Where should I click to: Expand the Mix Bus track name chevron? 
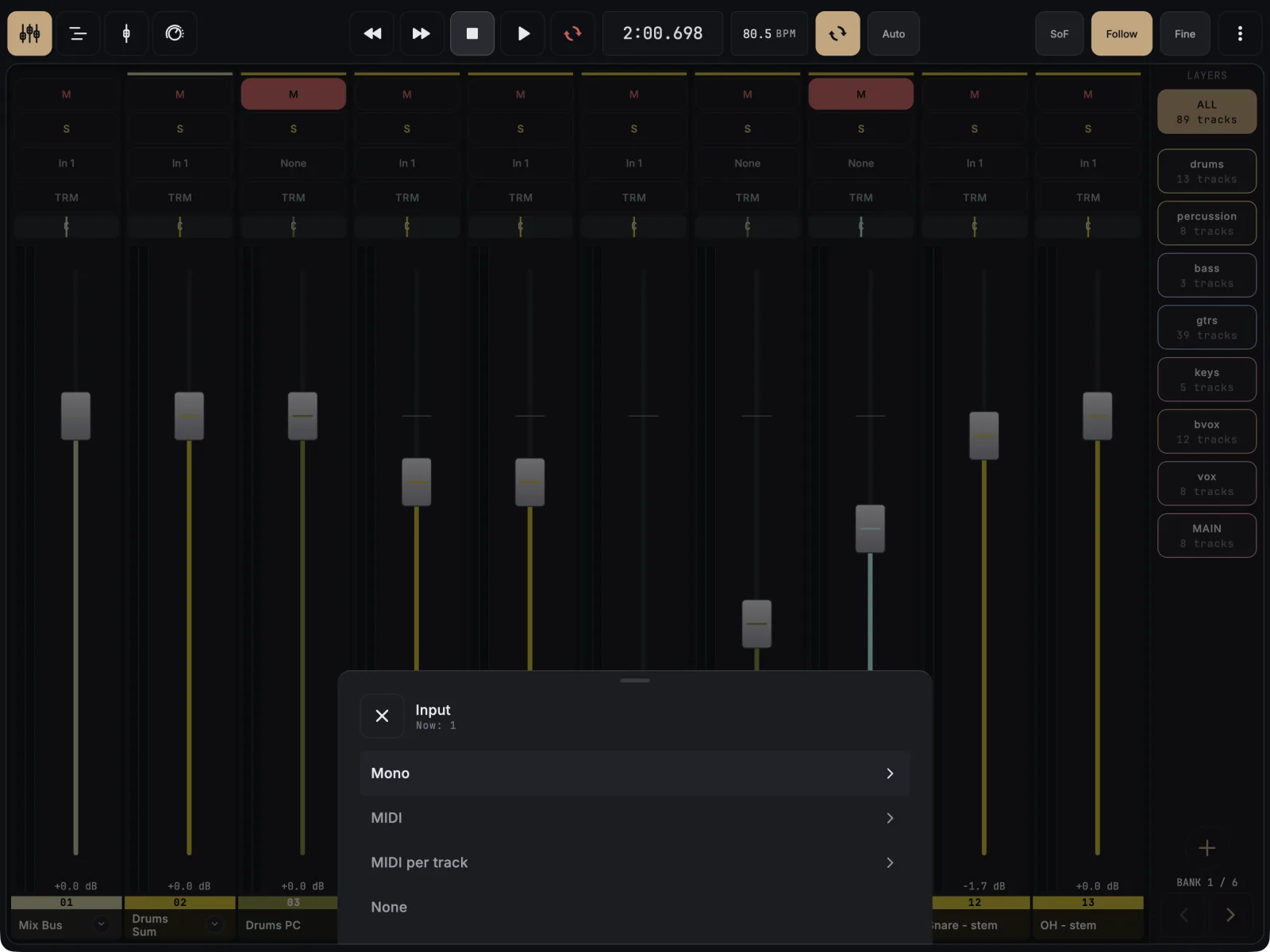(102, 924)
